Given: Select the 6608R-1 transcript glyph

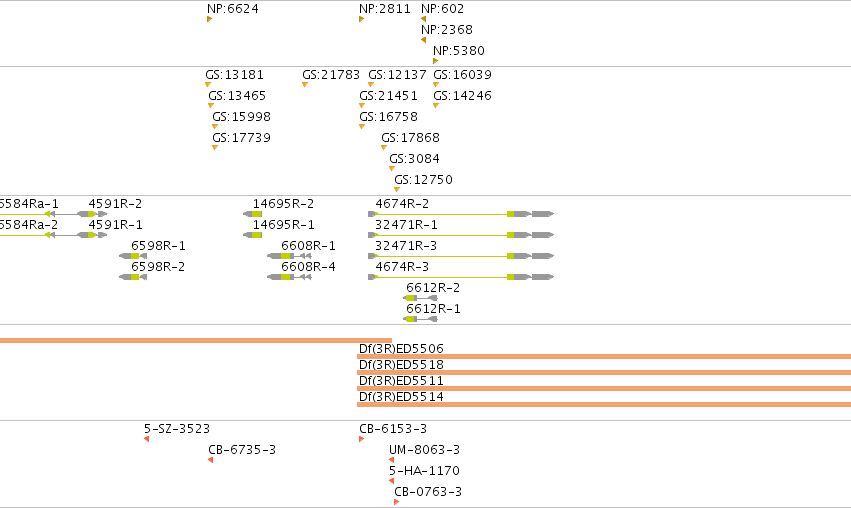Looking at the screenshot, I should 289,256.
